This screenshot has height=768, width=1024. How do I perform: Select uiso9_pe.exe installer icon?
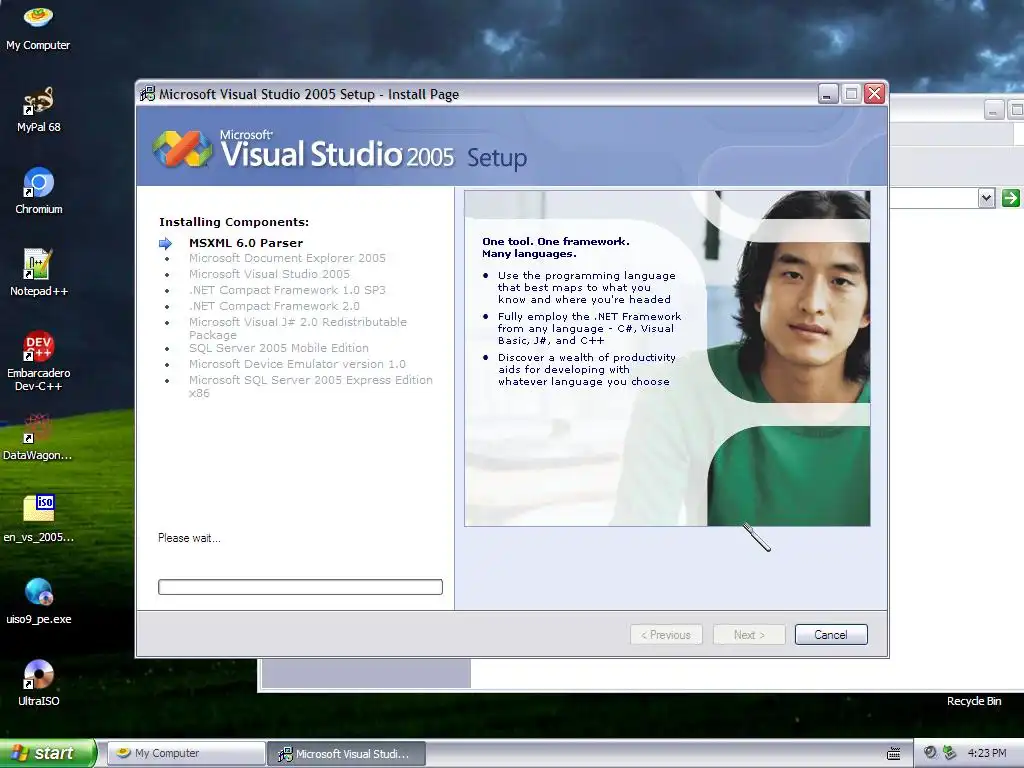coord(39,601)
